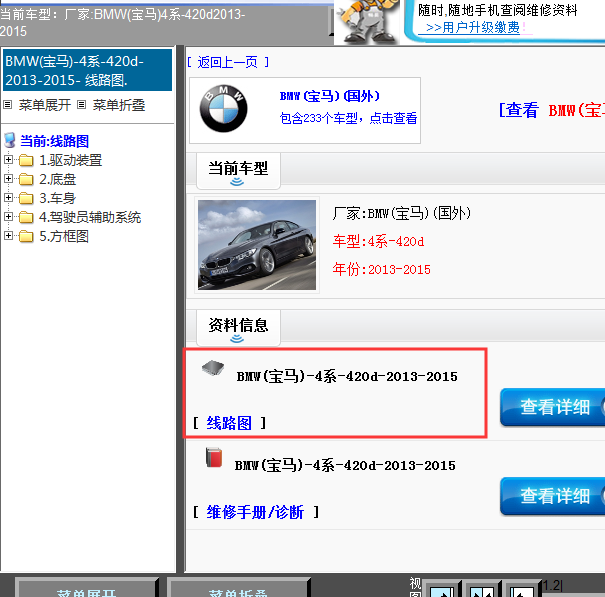Viewport: 605px width, 597px height.
Task: Select the 当前车型 tab
Action: coord(238,171)
